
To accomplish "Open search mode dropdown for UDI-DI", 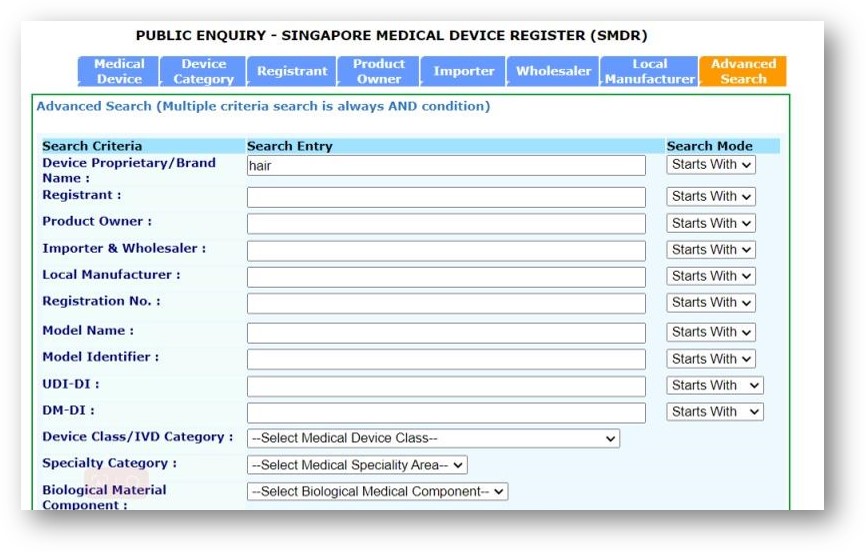I will click(715, 385).
